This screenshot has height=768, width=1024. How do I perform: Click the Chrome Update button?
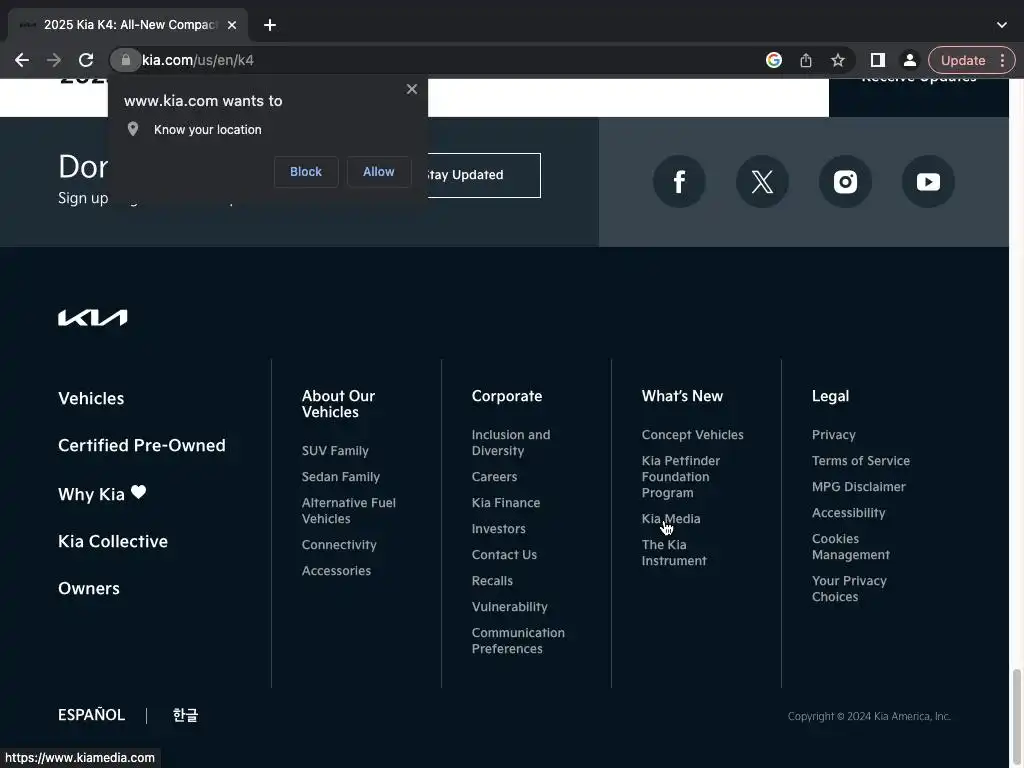coord(963,60)
